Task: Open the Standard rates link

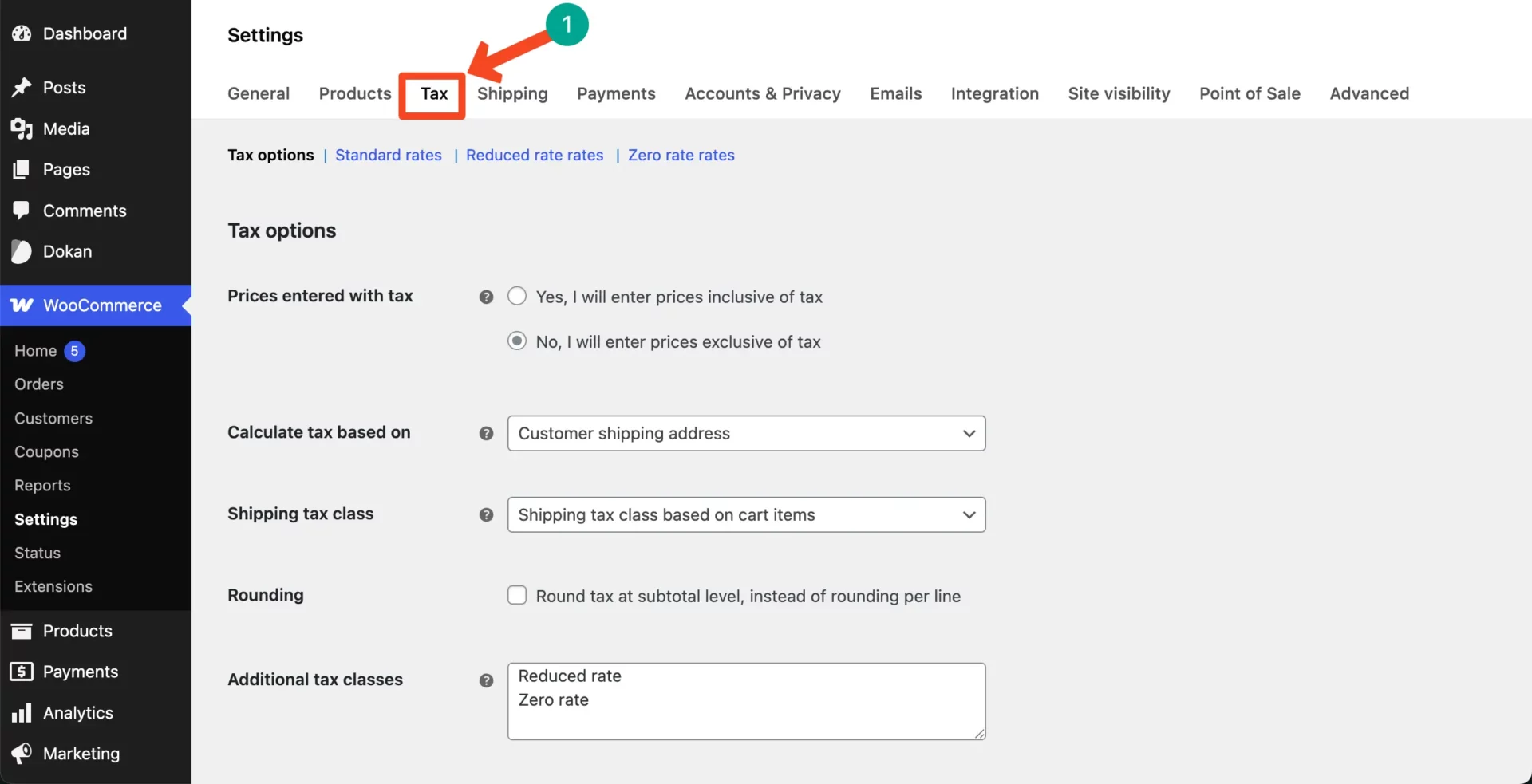Action: tap(389, 155)
